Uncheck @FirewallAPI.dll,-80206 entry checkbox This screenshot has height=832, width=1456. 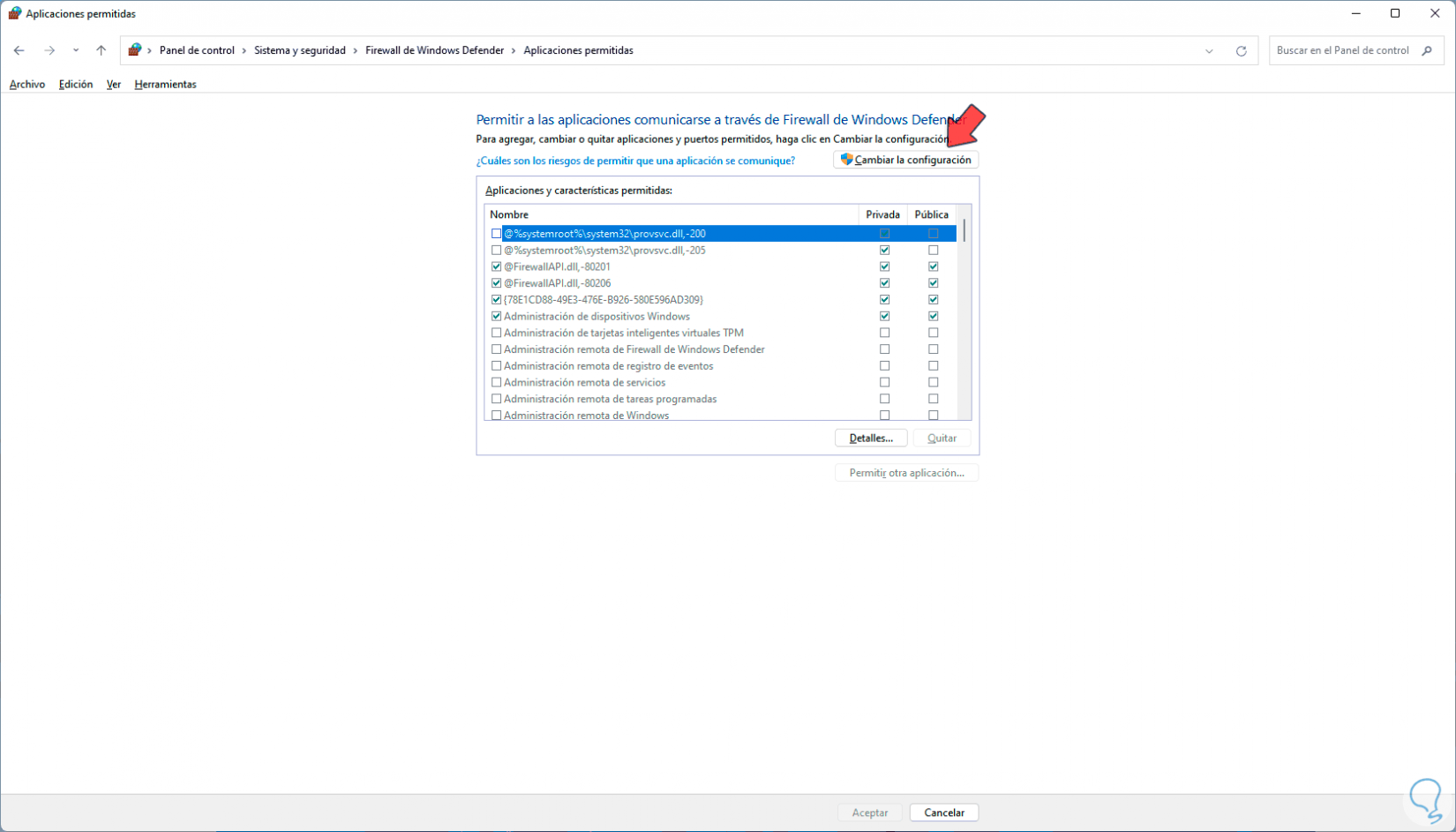(496, 283)
